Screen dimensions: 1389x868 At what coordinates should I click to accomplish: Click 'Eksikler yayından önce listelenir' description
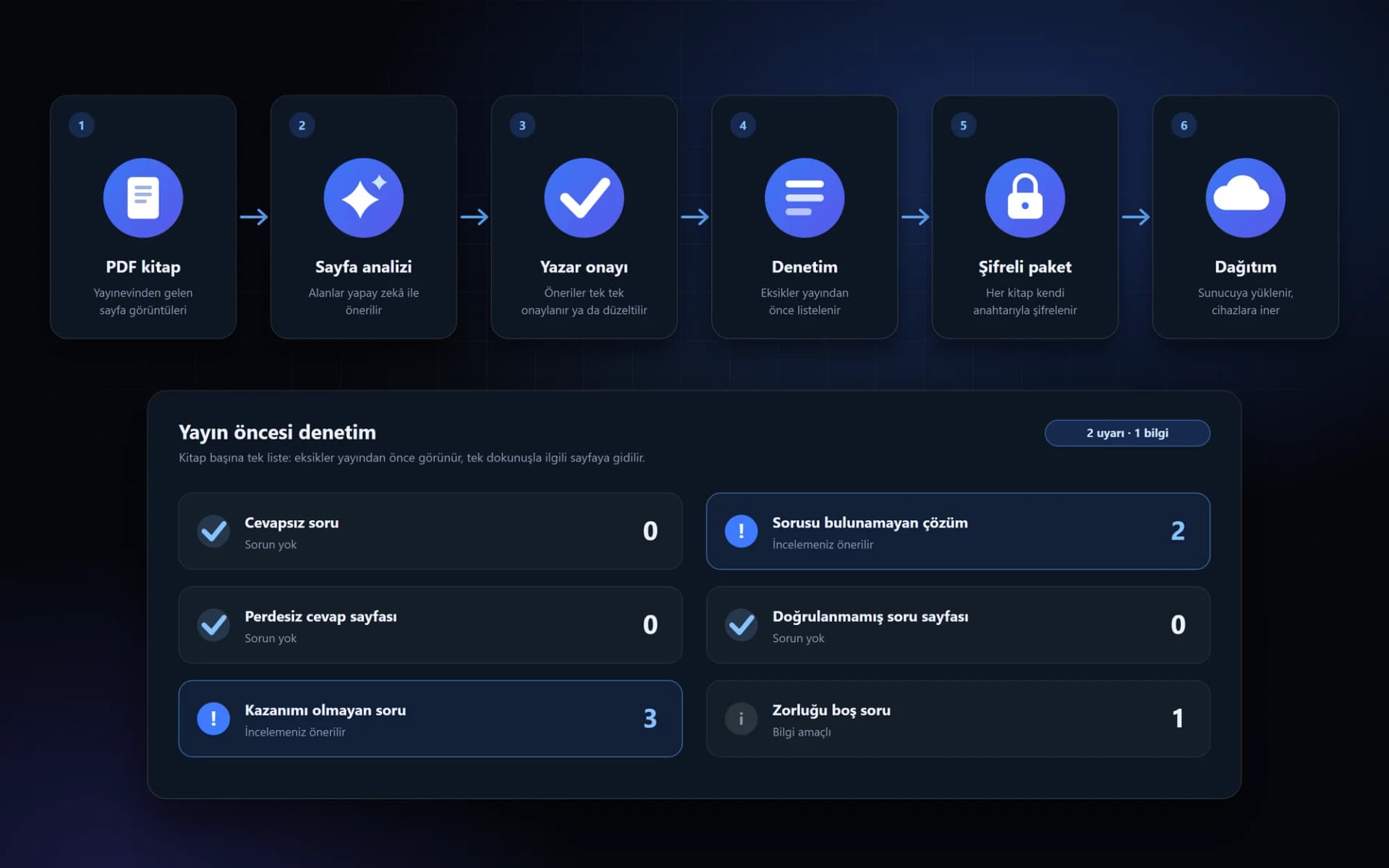tap(804, 302)
